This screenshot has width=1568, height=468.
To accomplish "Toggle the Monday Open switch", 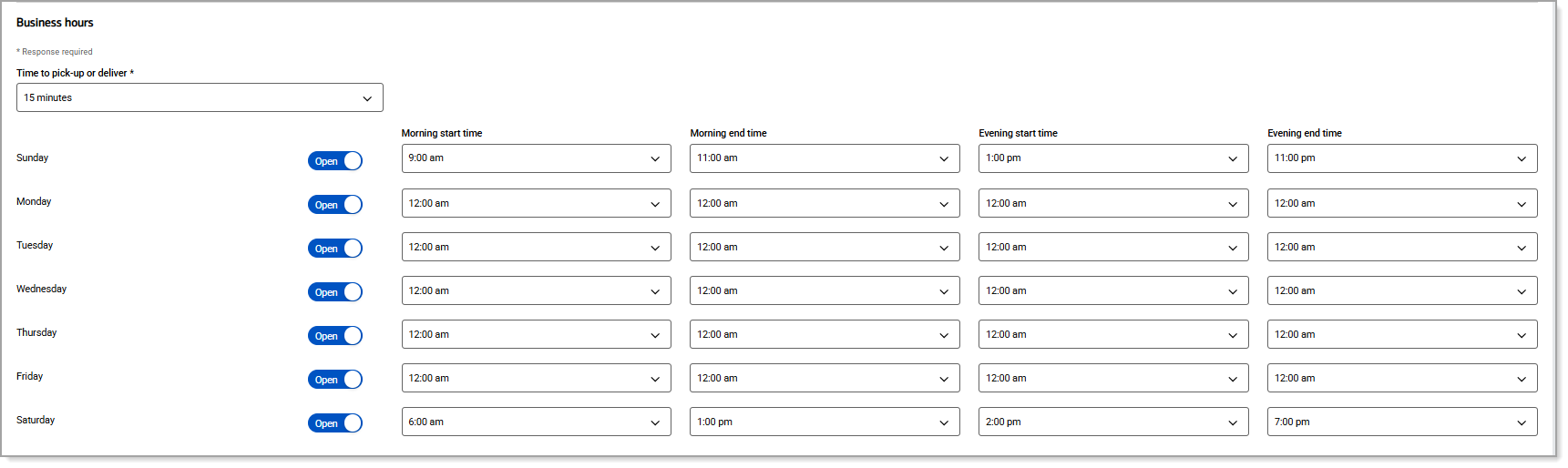I will coord(335,205).
